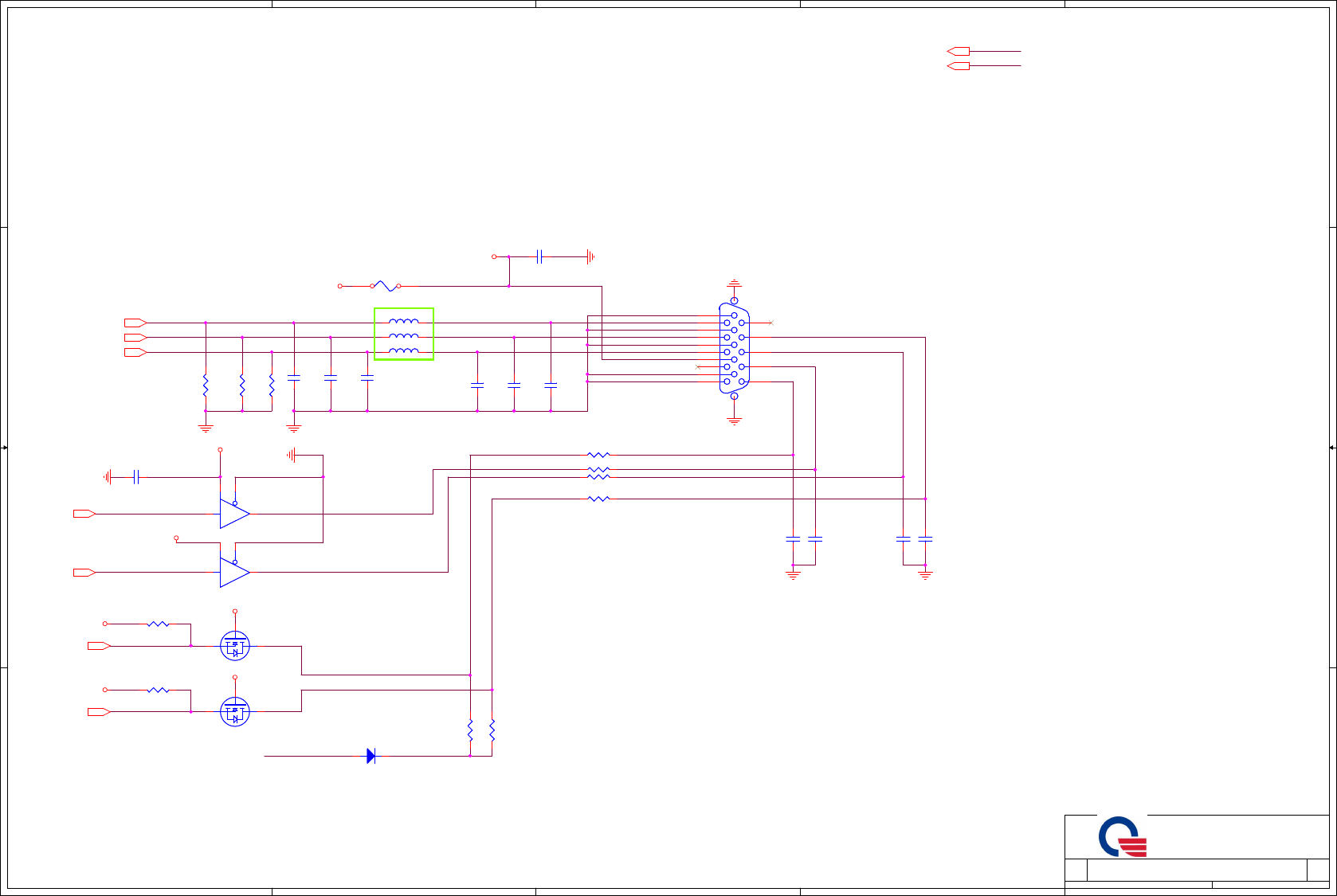Click the middle input port of the three video lines
Screen dimensions: 1337x896
135,338
